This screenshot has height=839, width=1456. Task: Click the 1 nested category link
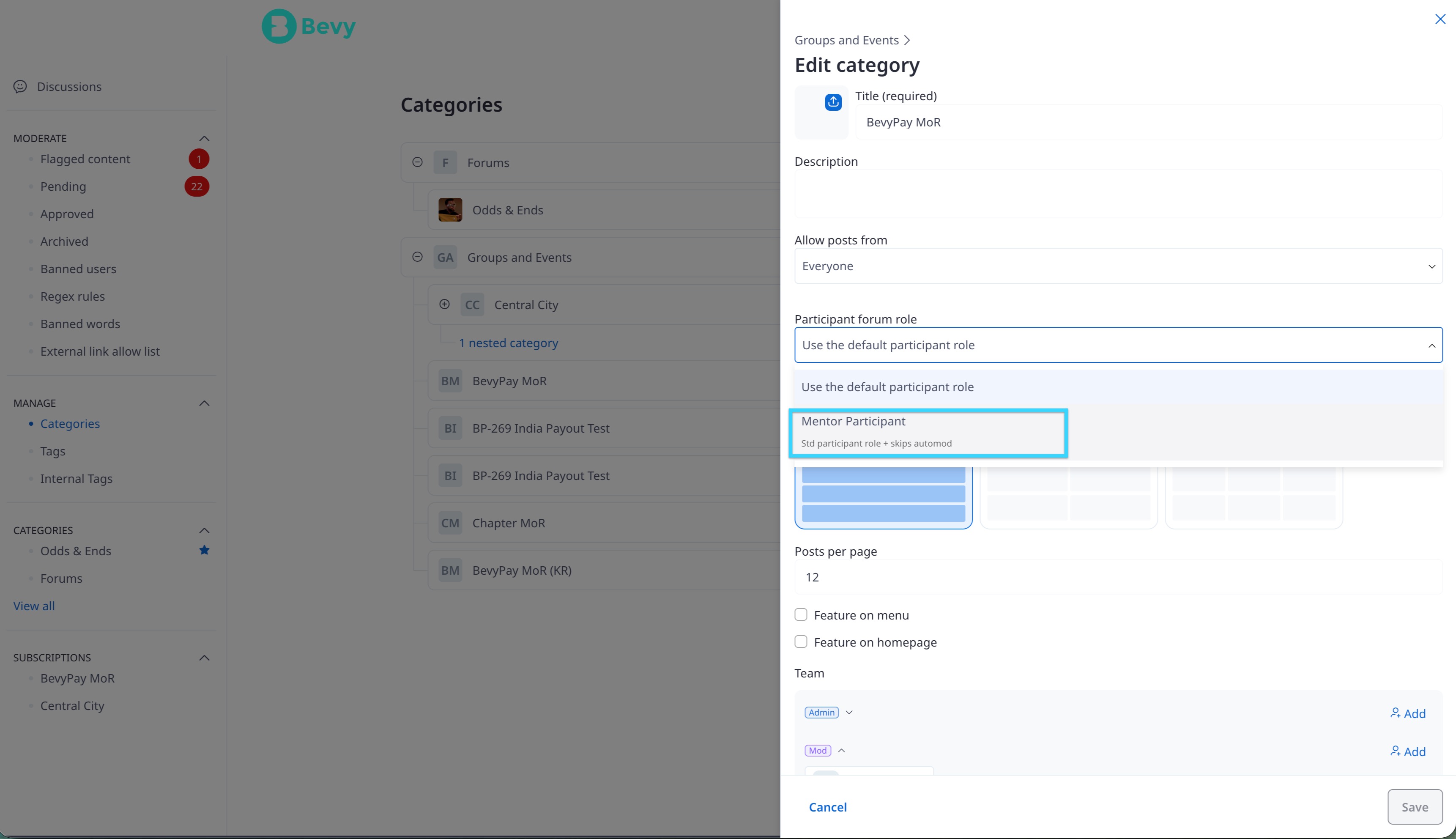(508, 343)
